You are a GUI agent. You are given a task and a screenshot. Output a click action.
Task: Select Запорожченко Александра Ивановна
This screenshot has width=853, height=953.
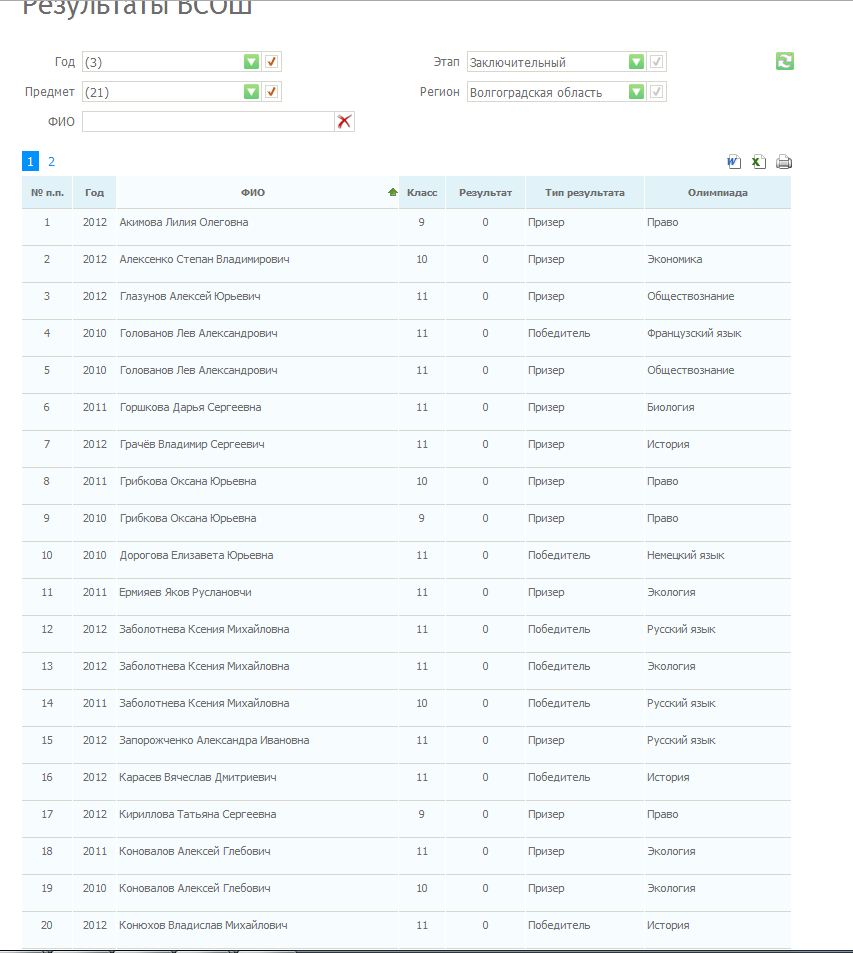pyautogui.click(x=214, y=741)
